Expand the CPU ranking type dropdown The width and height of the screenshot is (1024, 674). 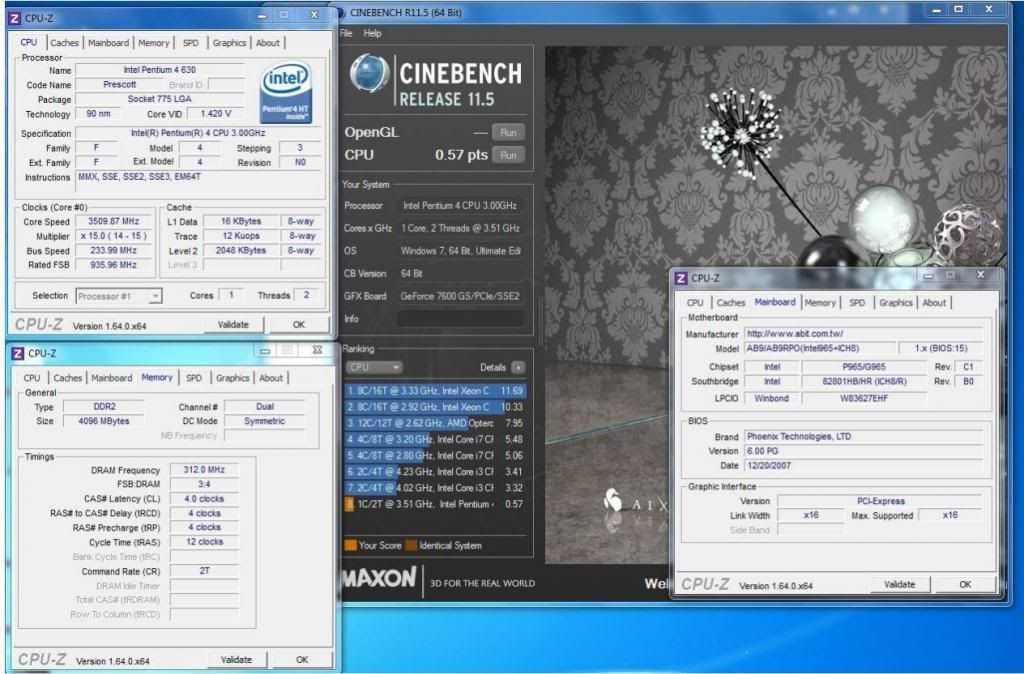[x=373, y=368]
